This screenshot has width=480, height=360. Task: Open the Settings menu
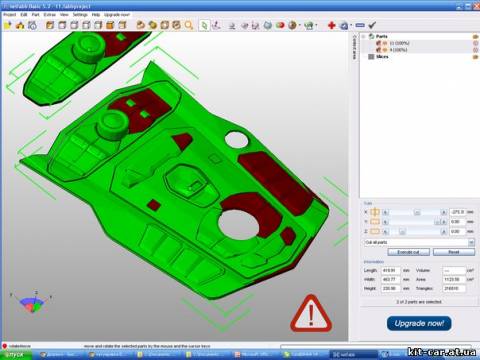coord(80,15)
